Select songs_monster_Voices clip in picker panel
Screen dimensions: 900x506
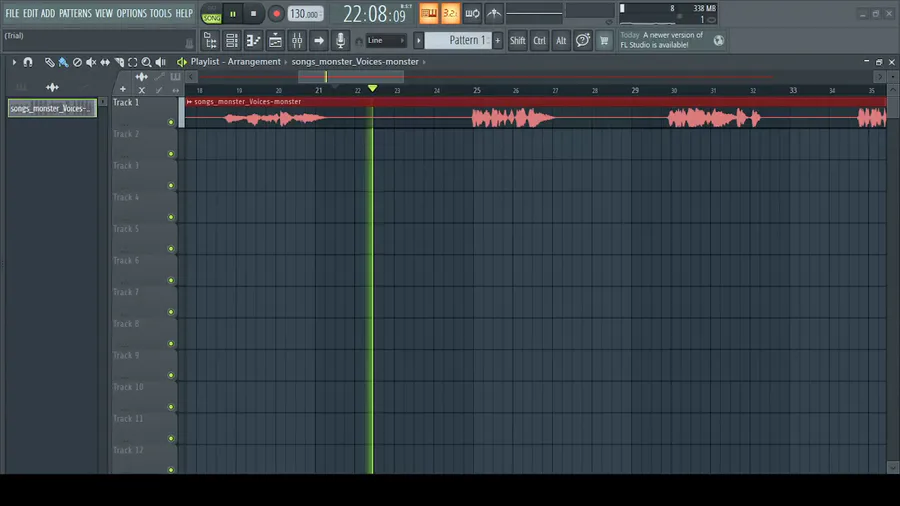pyautogui.click(x=52, y=108)
